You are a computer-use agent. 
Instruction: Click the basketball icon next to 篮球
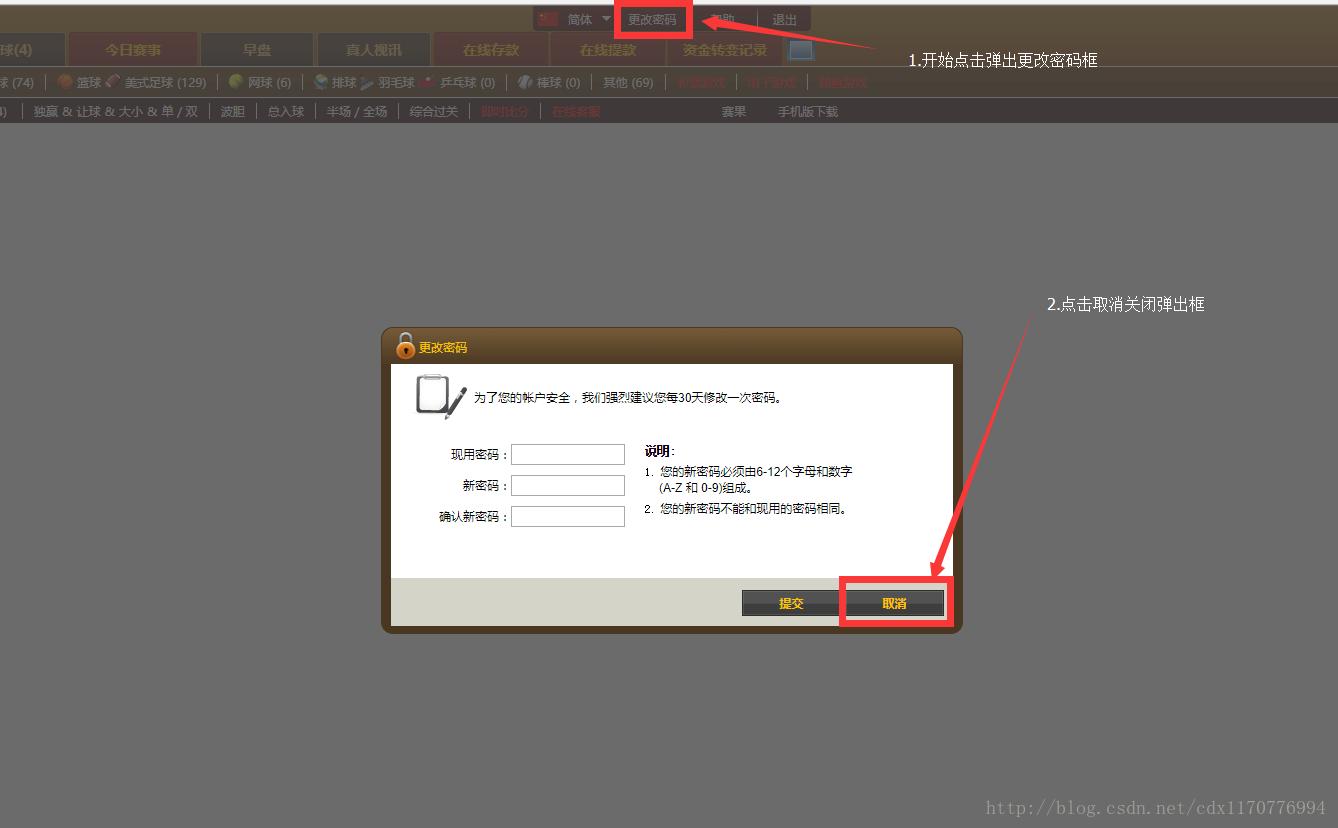(x=65, y=82)
